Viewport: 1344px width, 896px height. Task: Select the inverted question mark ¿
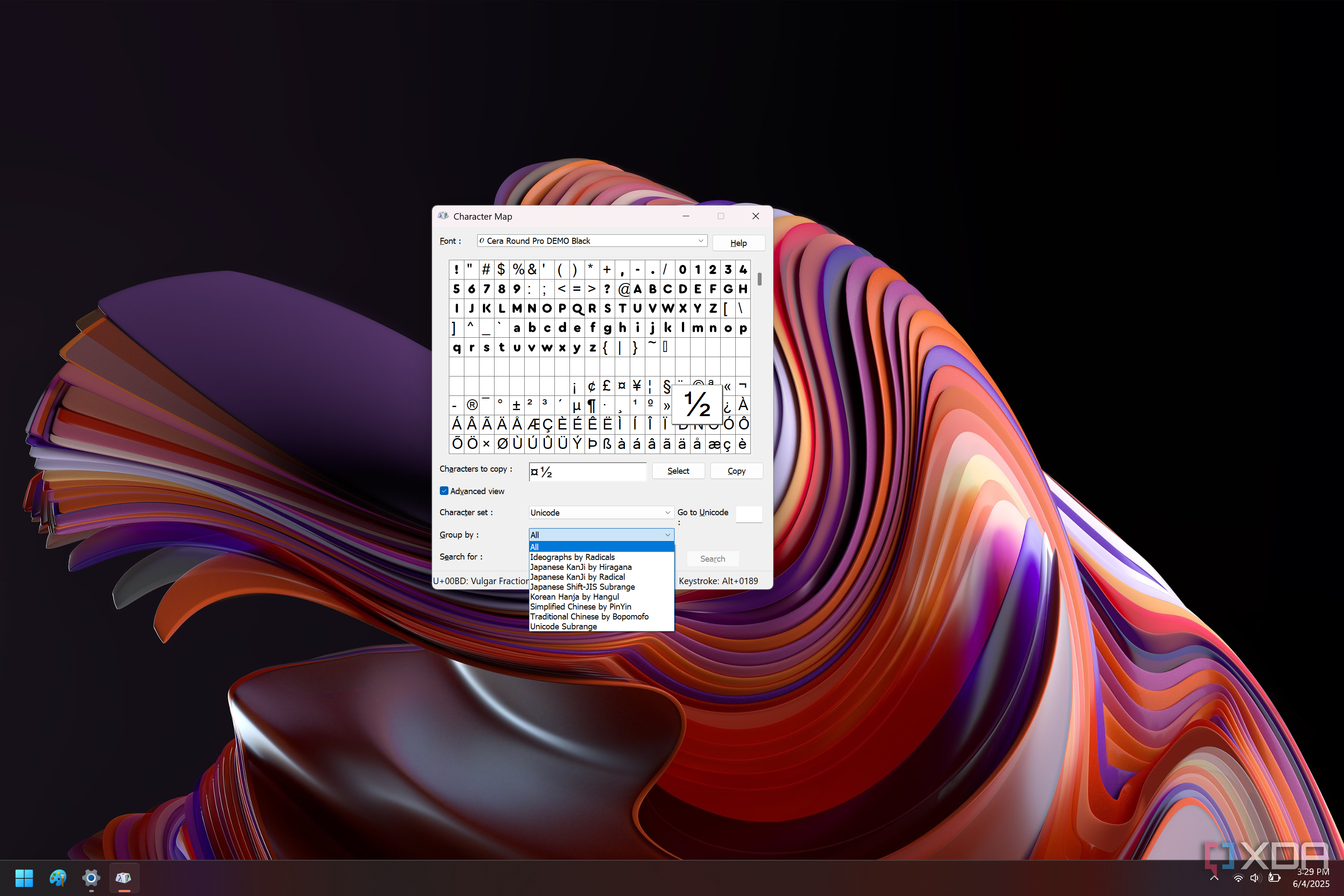click(728, 406)
